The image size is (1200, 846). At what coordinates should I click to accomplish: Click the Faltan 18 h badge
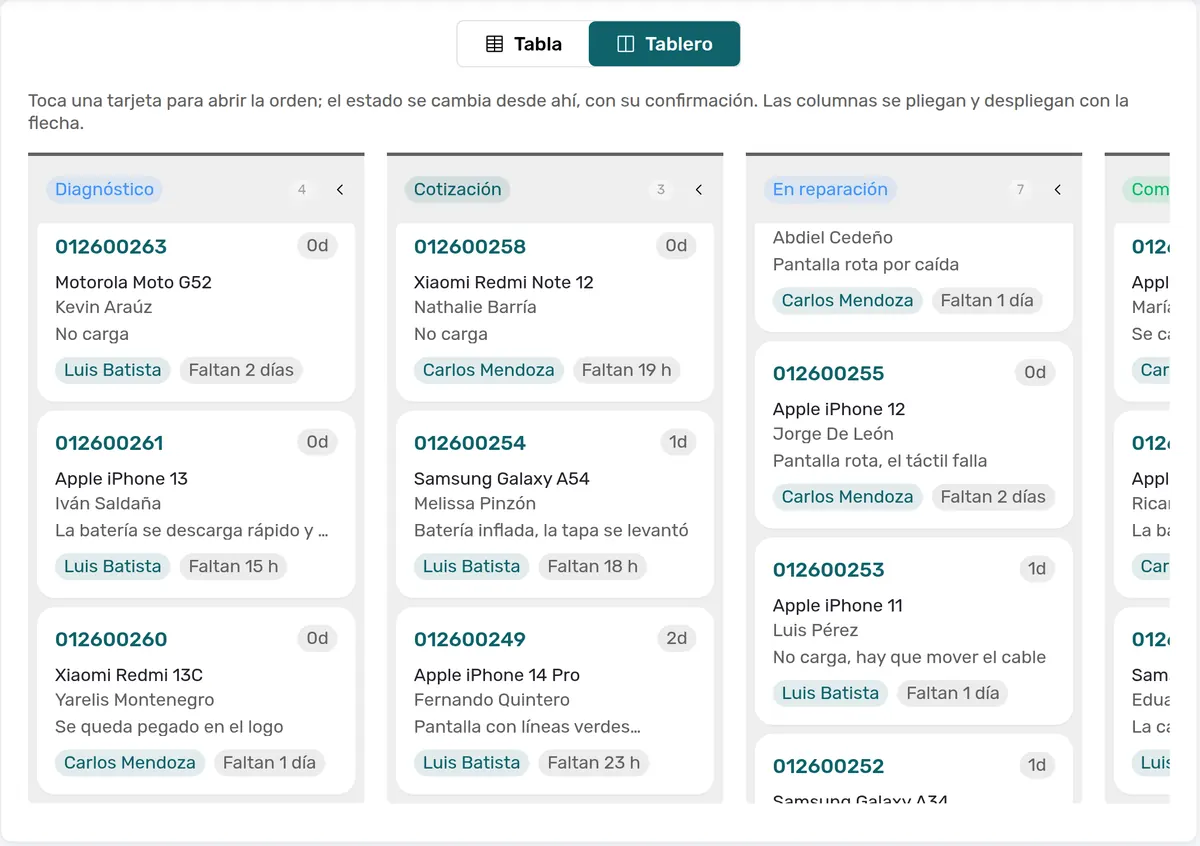pos(593,566)
